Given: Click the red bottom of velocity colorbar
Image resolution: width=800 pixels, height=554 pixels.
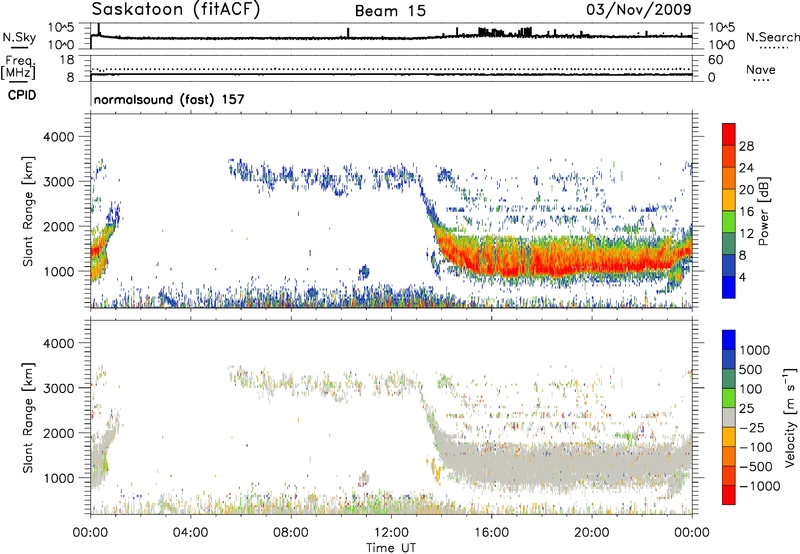Looking at the screenshot, I should 729,495.
